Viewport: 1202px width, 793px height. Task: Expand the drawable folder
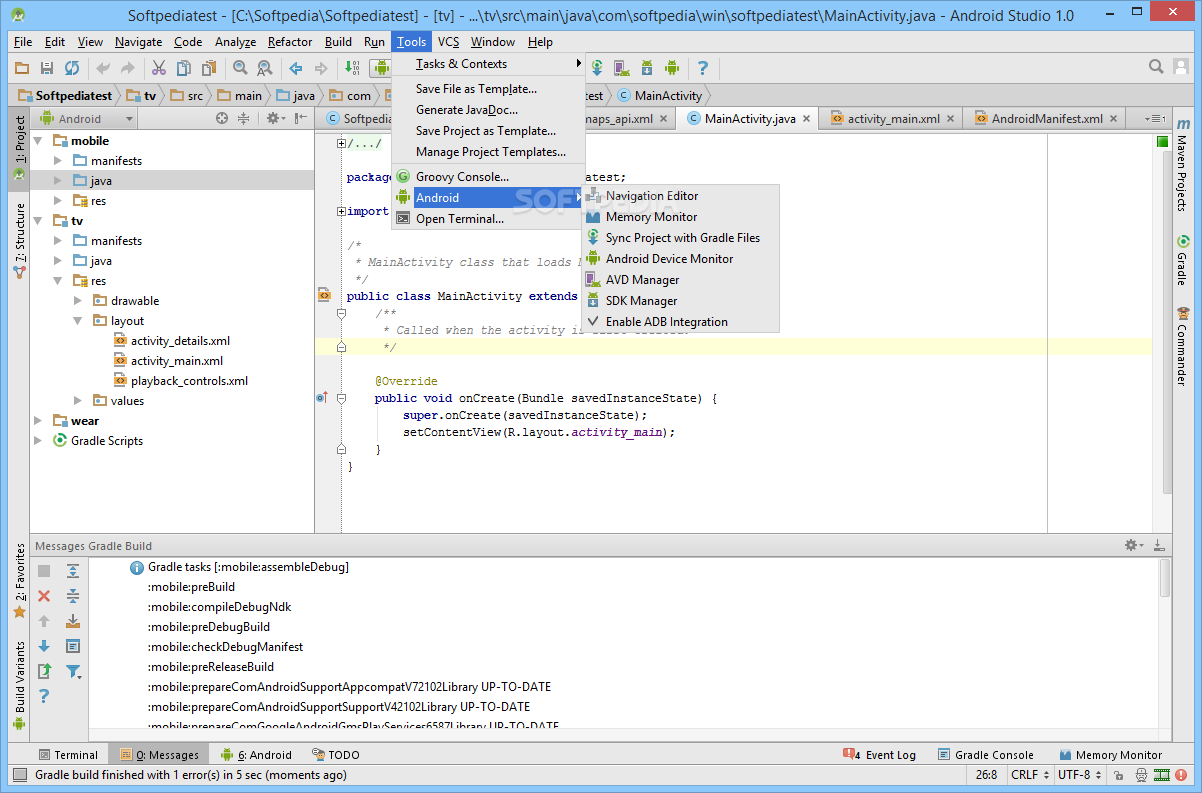click(79, 301)
